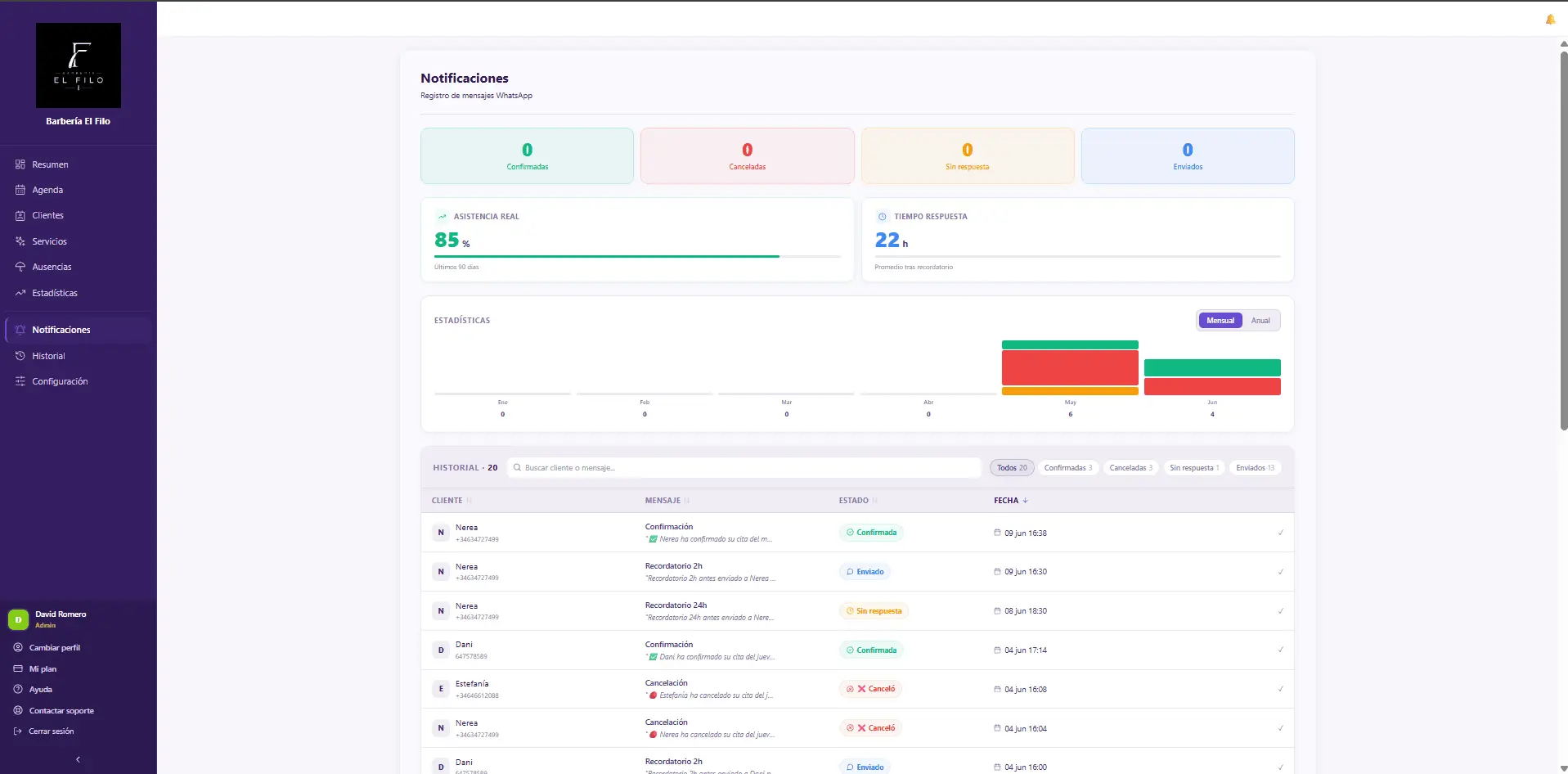Switch statistics to Mensual view
The height and width of the screenshot is (774, 1568).
point(1220,321)
